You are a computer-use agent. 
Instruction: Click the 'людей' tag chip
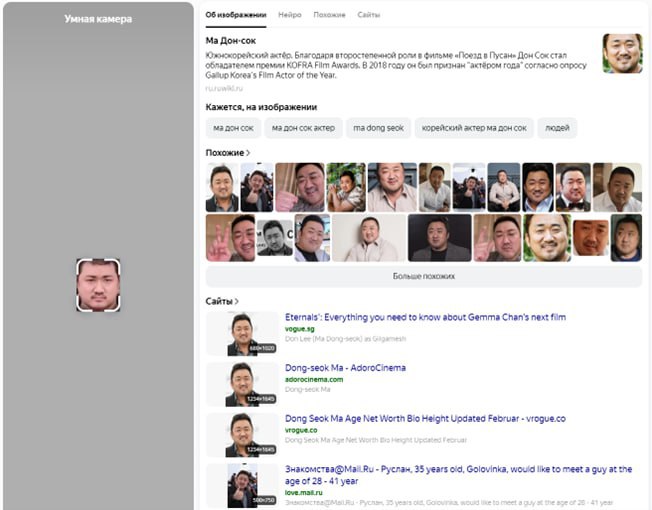click(x=557, y=128)
